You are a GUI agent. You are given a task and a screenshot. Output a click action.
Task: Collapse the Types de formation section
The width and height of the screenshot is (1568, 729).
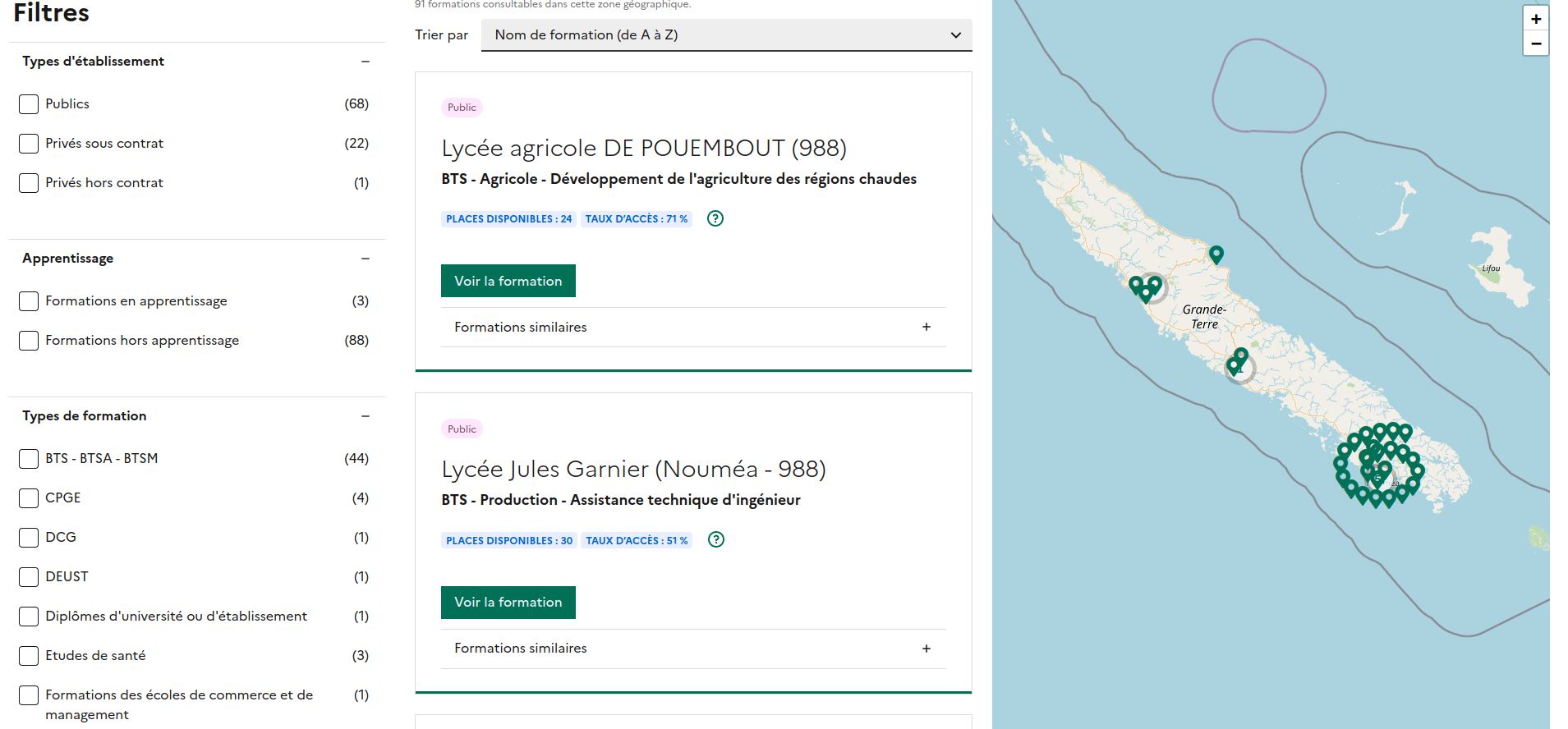click(366, 416)
